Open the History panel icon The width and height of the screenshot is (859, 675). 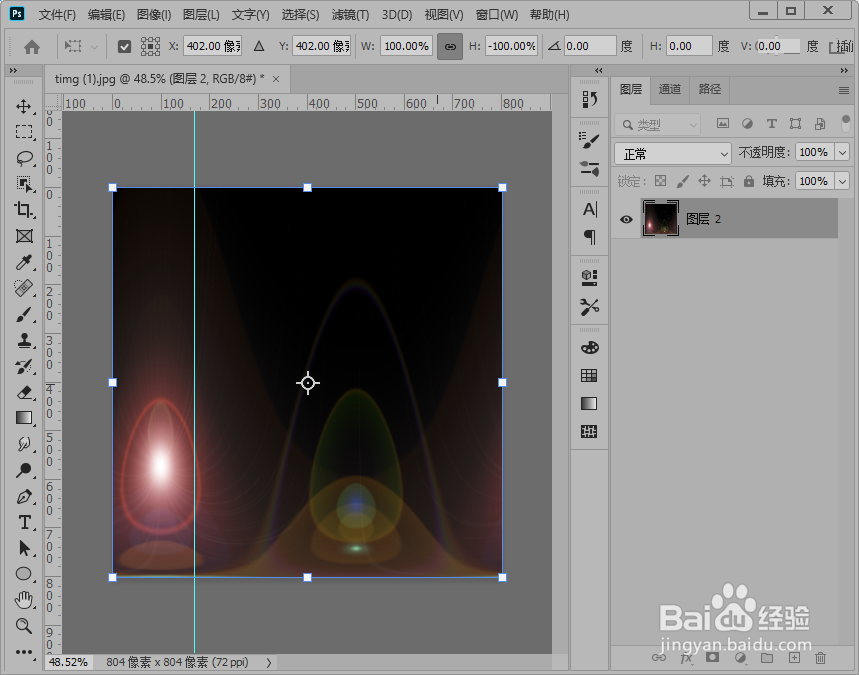pyautogui.click(x=589, y=99)
